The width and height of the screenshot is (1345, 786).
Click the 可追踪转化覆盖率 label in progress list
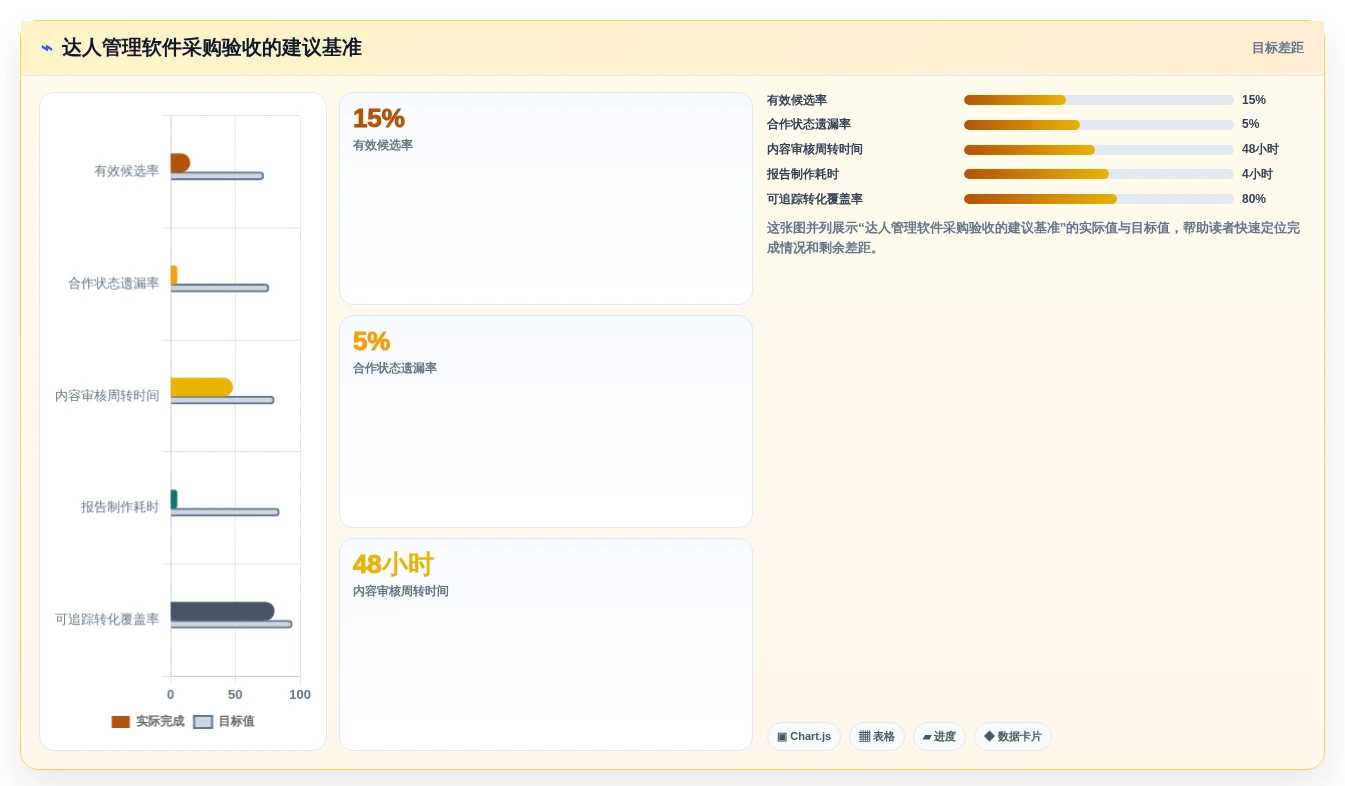pos(815,199)
